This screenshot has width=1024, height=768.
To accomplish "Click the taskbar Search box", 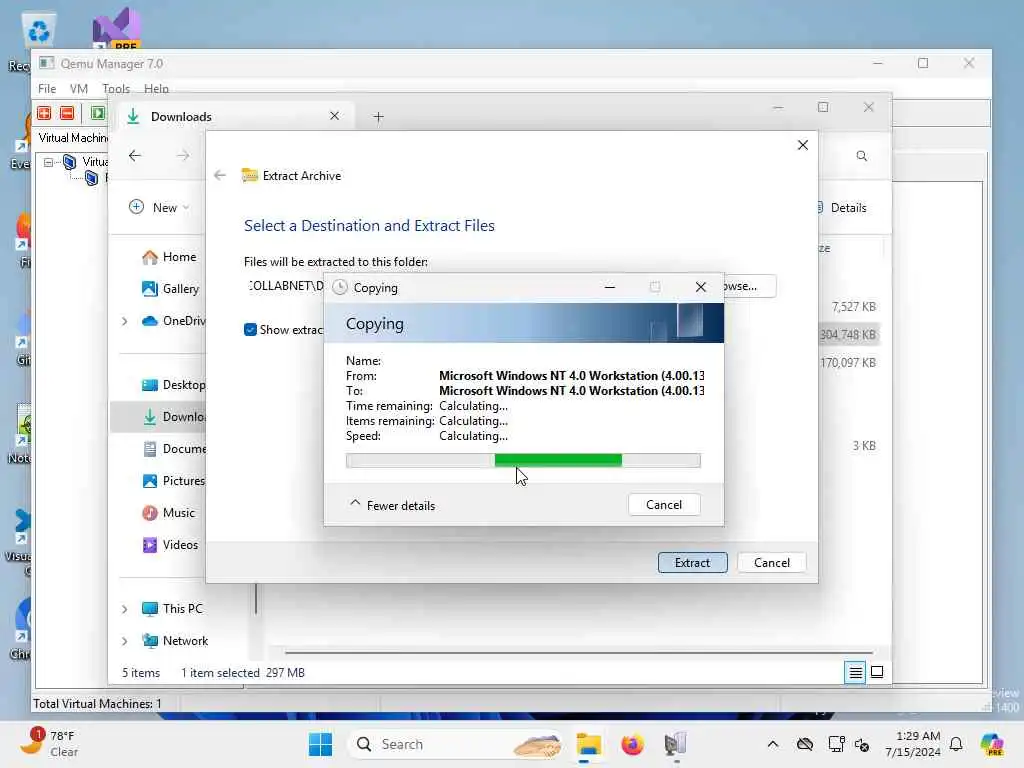I will coord(457,744).
